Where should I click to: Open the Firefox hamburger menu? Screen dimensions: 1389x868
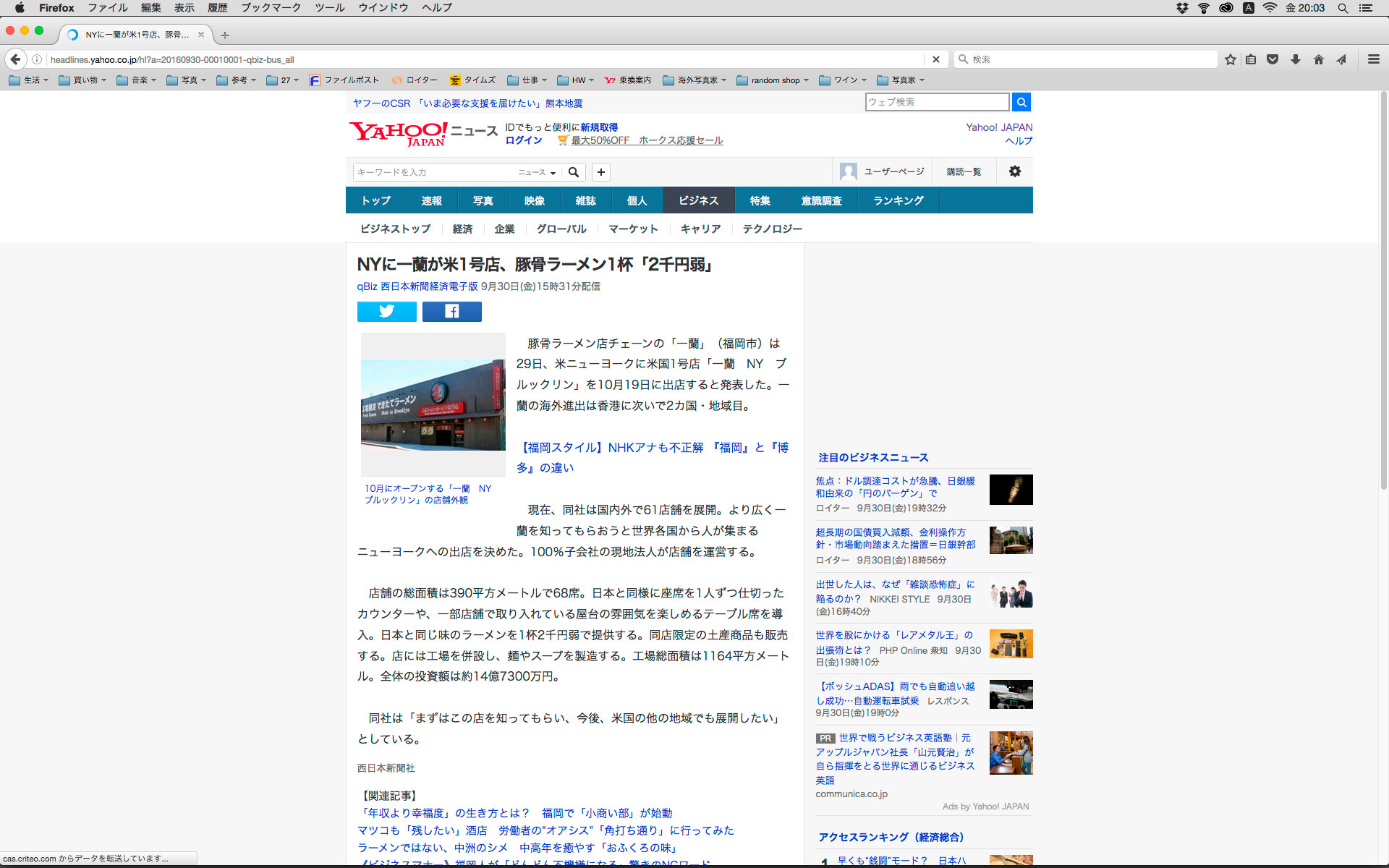[1373, 59]
